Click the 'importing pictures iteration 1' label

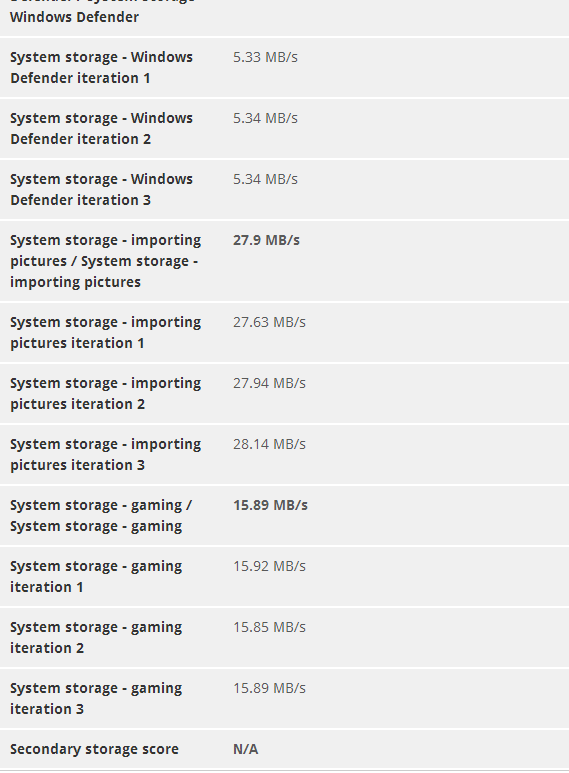coord(106,332)
